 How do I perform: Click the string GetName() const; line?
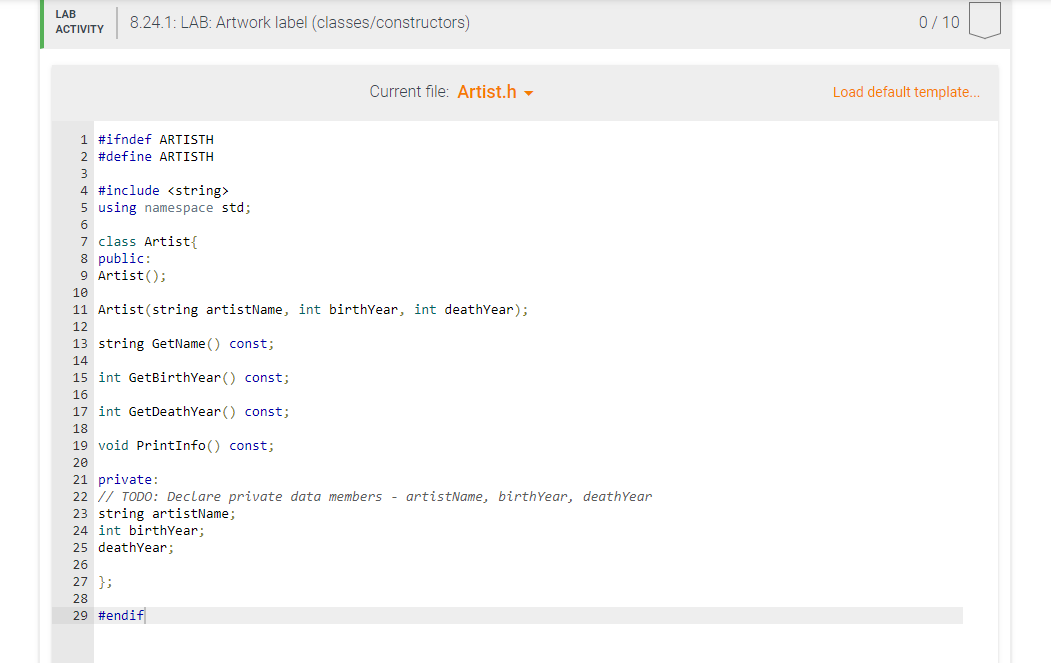click(186, 344)
